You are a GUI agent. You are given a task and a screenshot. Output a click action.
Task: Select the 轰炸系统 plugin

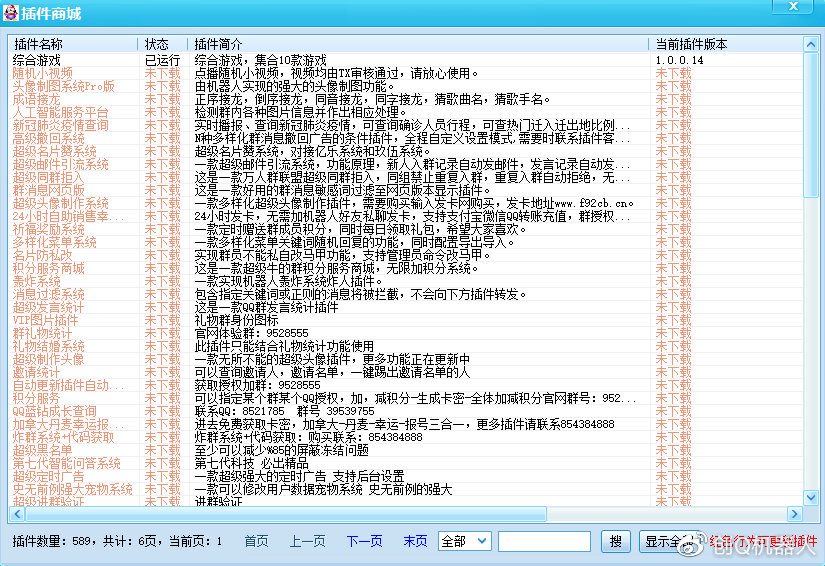36,281
